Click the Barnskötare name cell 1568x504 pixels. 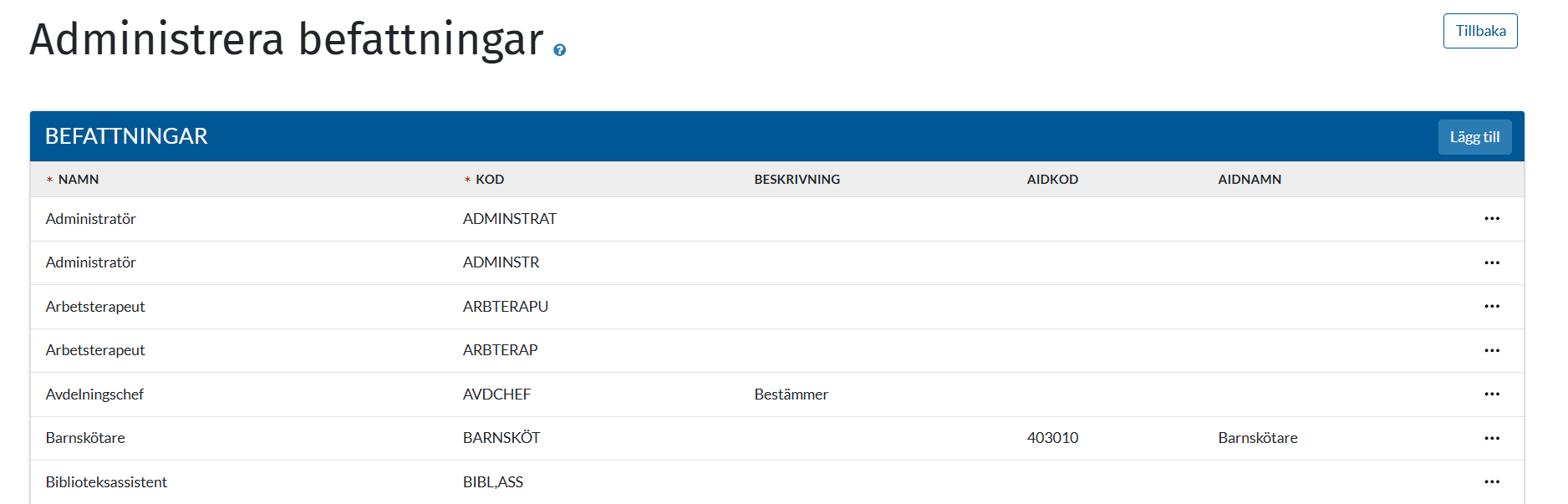tap(85, 438)
